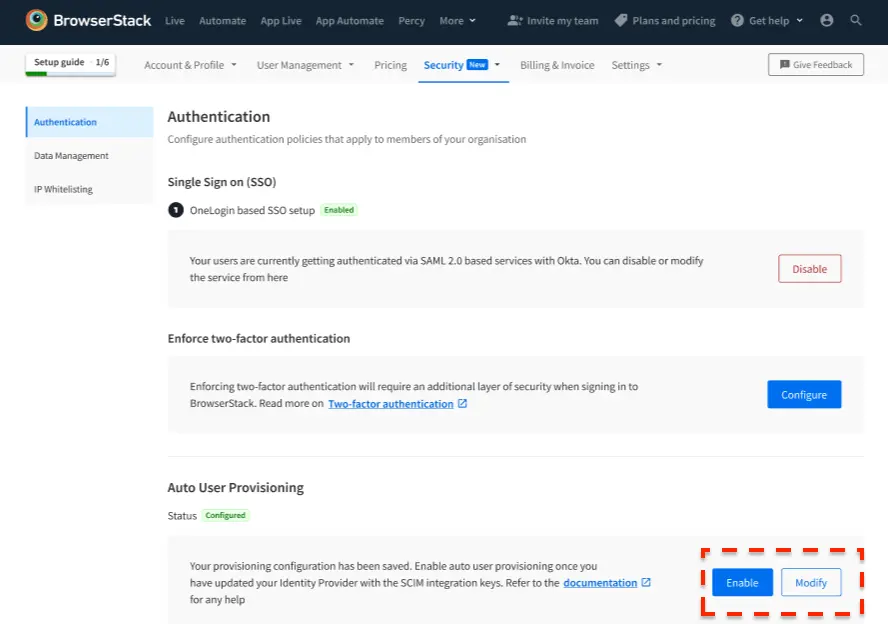
Task: Click the Plans and pricing tag icon
Action: [621, 20]
